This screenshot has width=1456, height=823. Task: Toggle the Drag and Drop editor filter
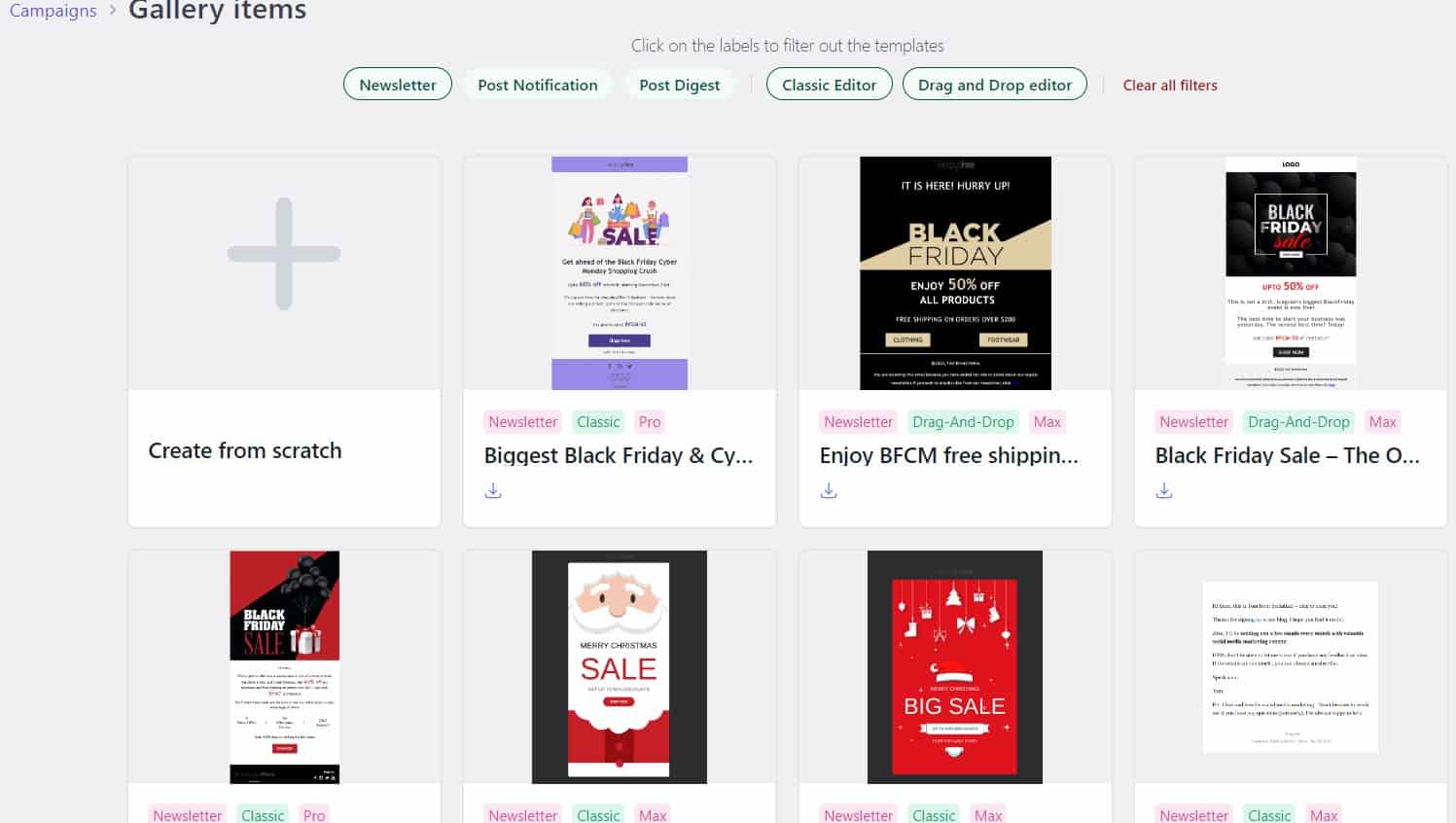(x=995, y=85)
